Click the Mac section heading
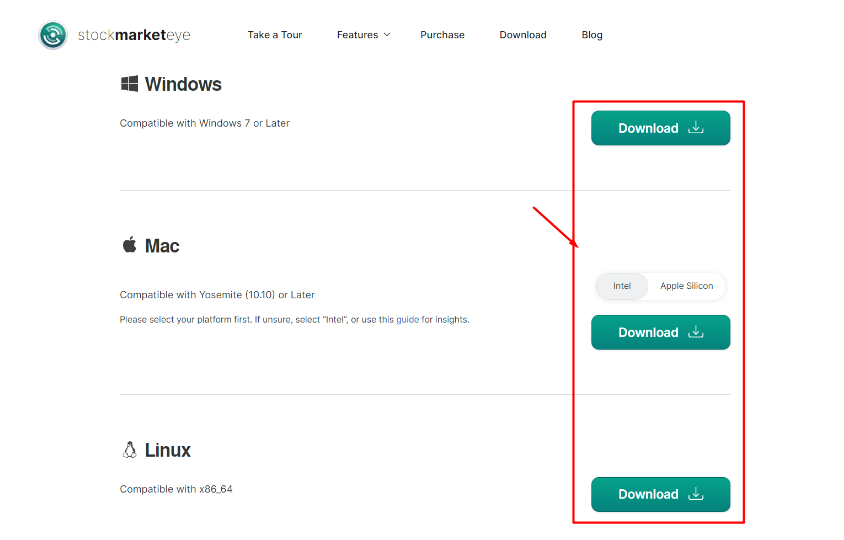844x540 pixels. coord(162,246)
